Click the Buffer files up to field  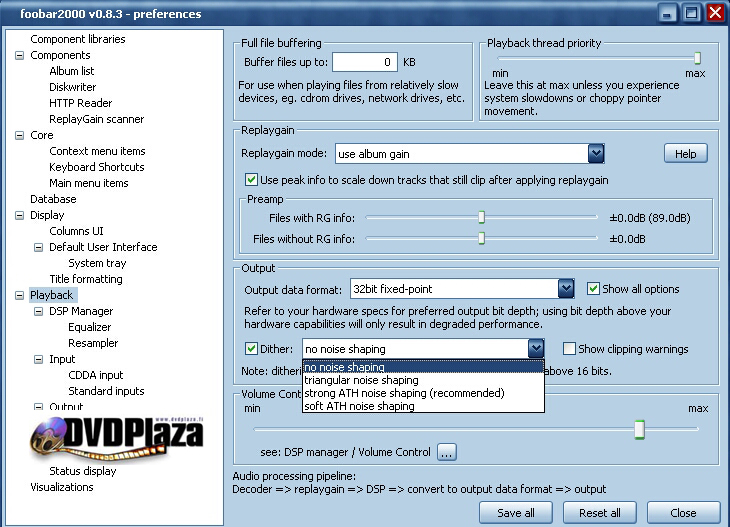(364, 62)
